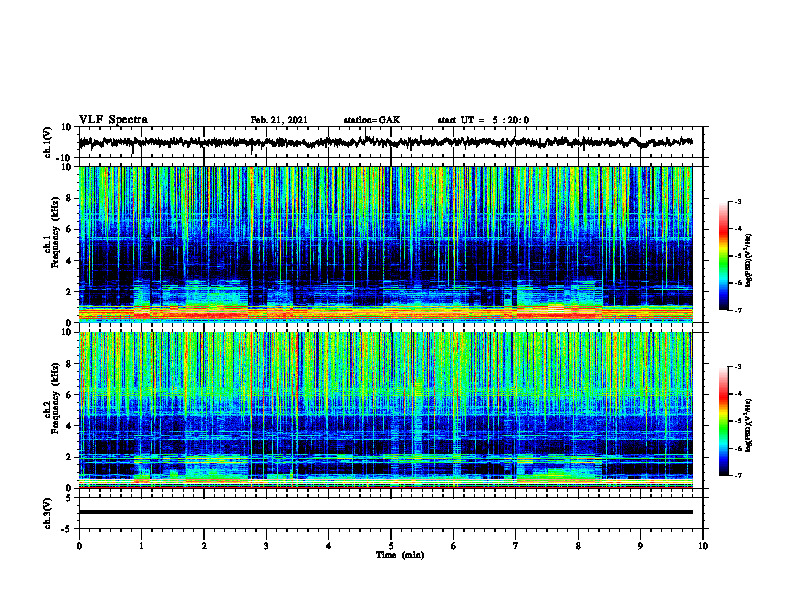Click time axis tick label "3"
The image size is (792, 612).
(x=266, y=546)
